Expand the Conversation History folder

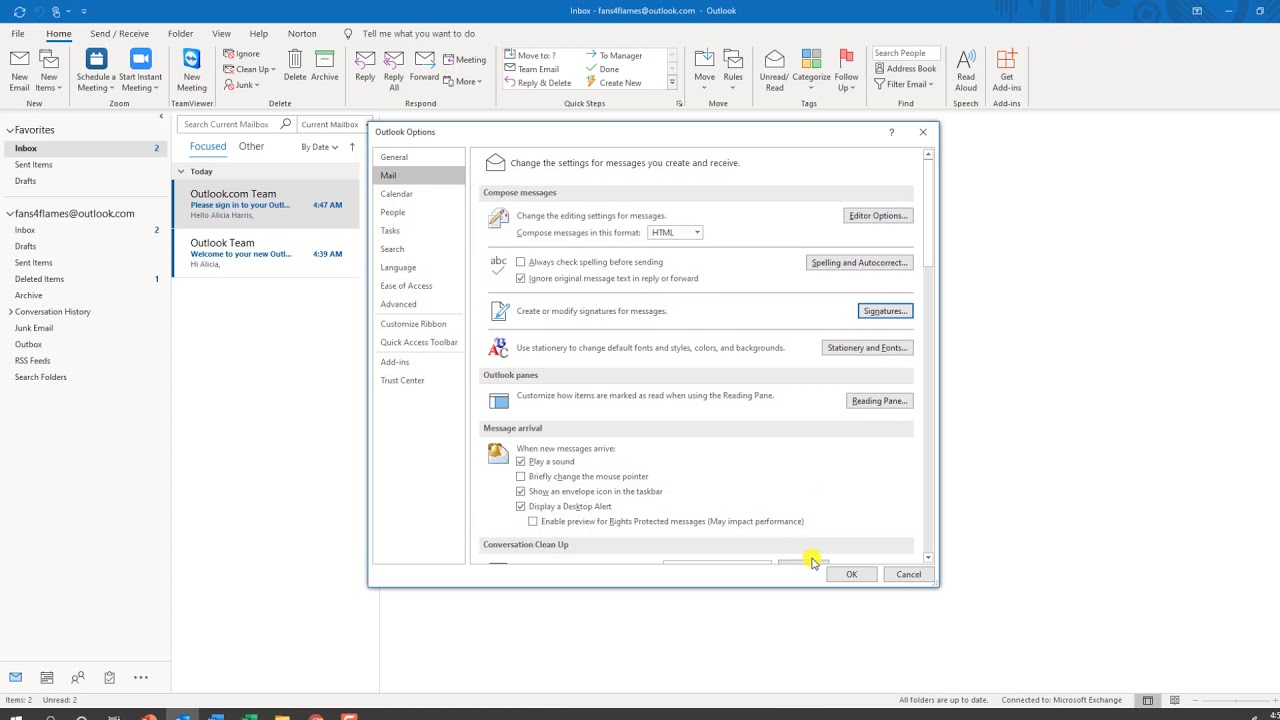tap(10, 312)
